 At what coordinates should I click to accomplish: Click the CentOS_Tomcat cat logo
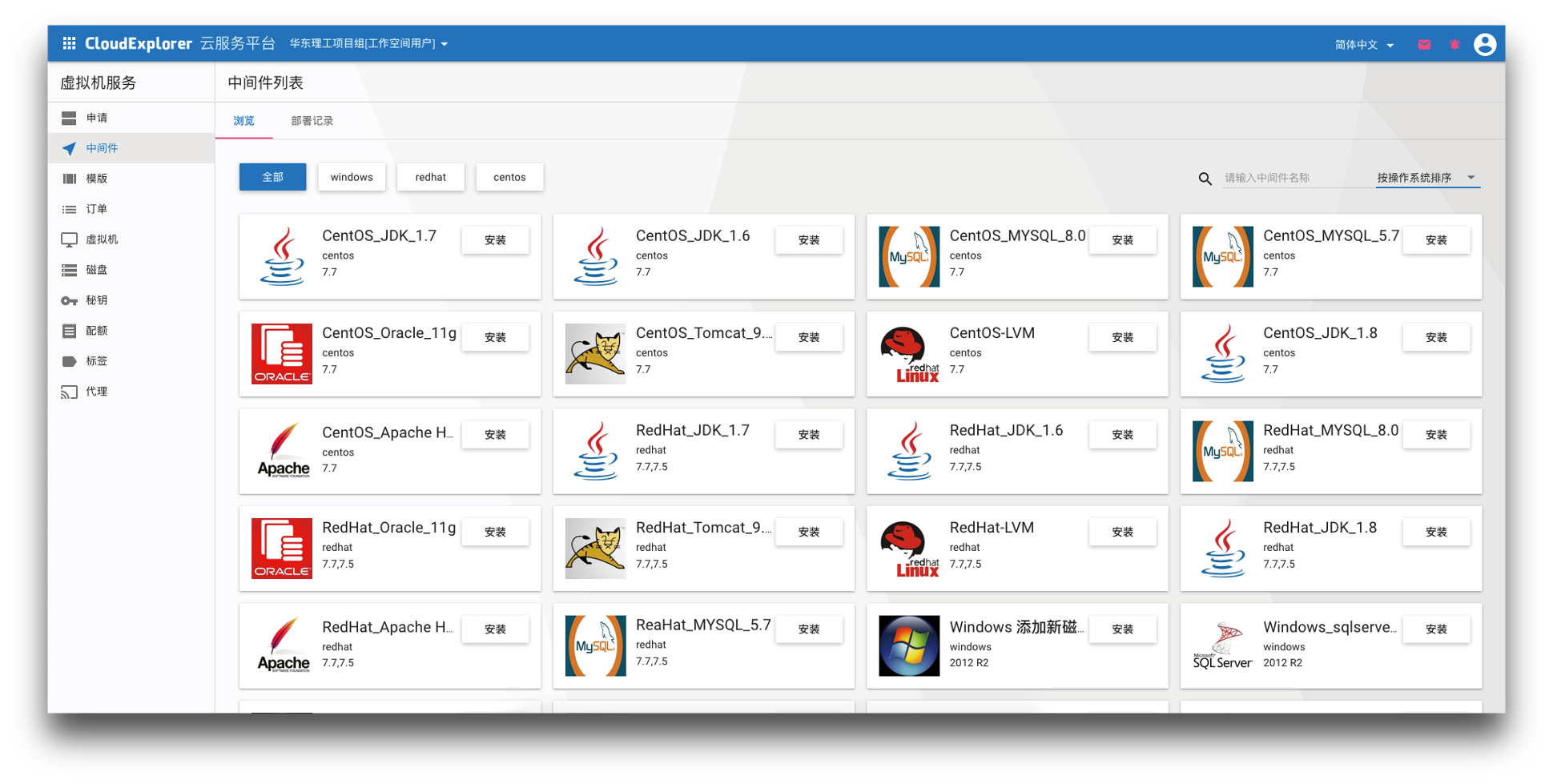coord(595,354)
